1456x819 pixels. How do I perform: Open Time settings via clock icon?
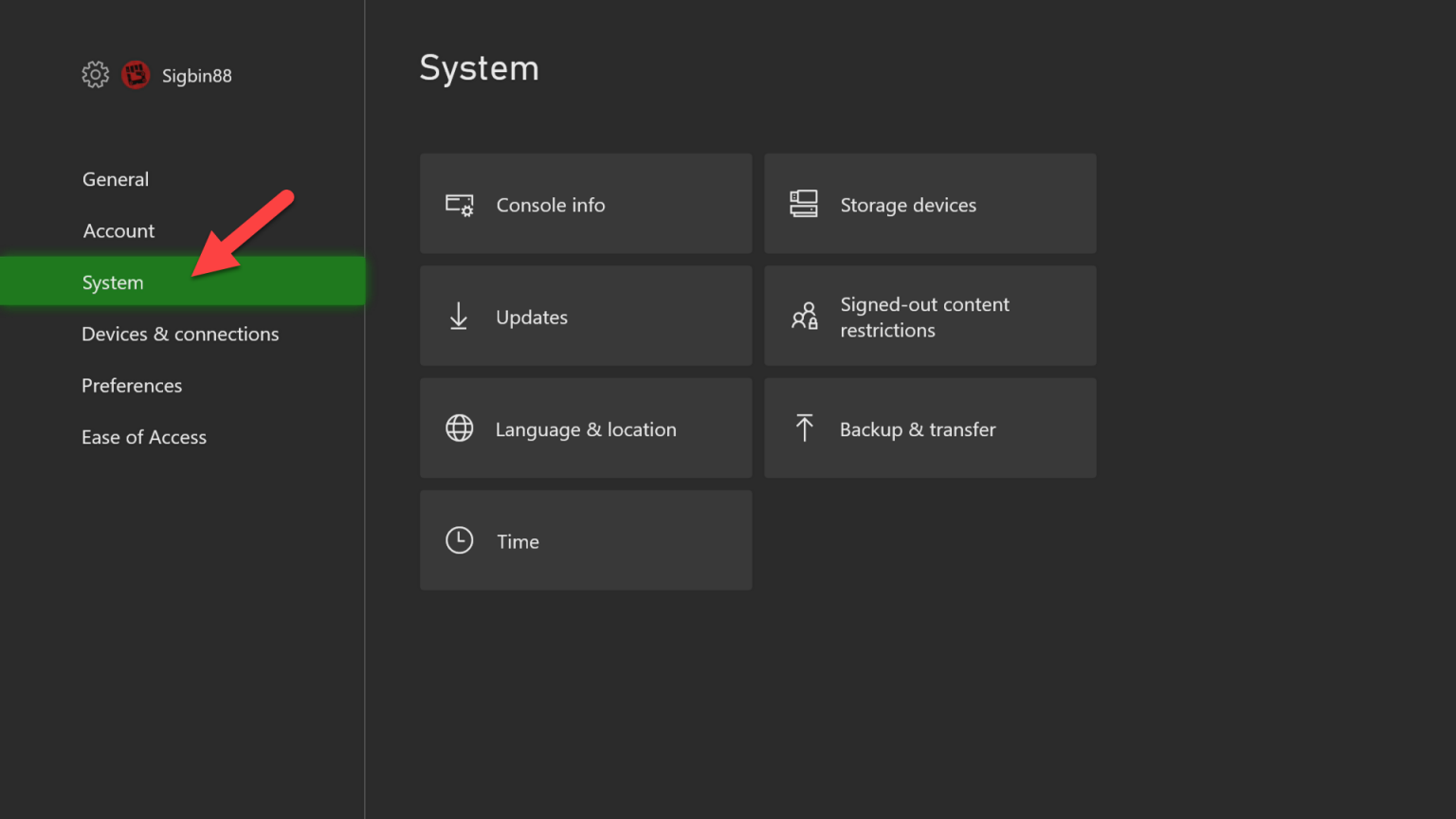tap(459, 540)
